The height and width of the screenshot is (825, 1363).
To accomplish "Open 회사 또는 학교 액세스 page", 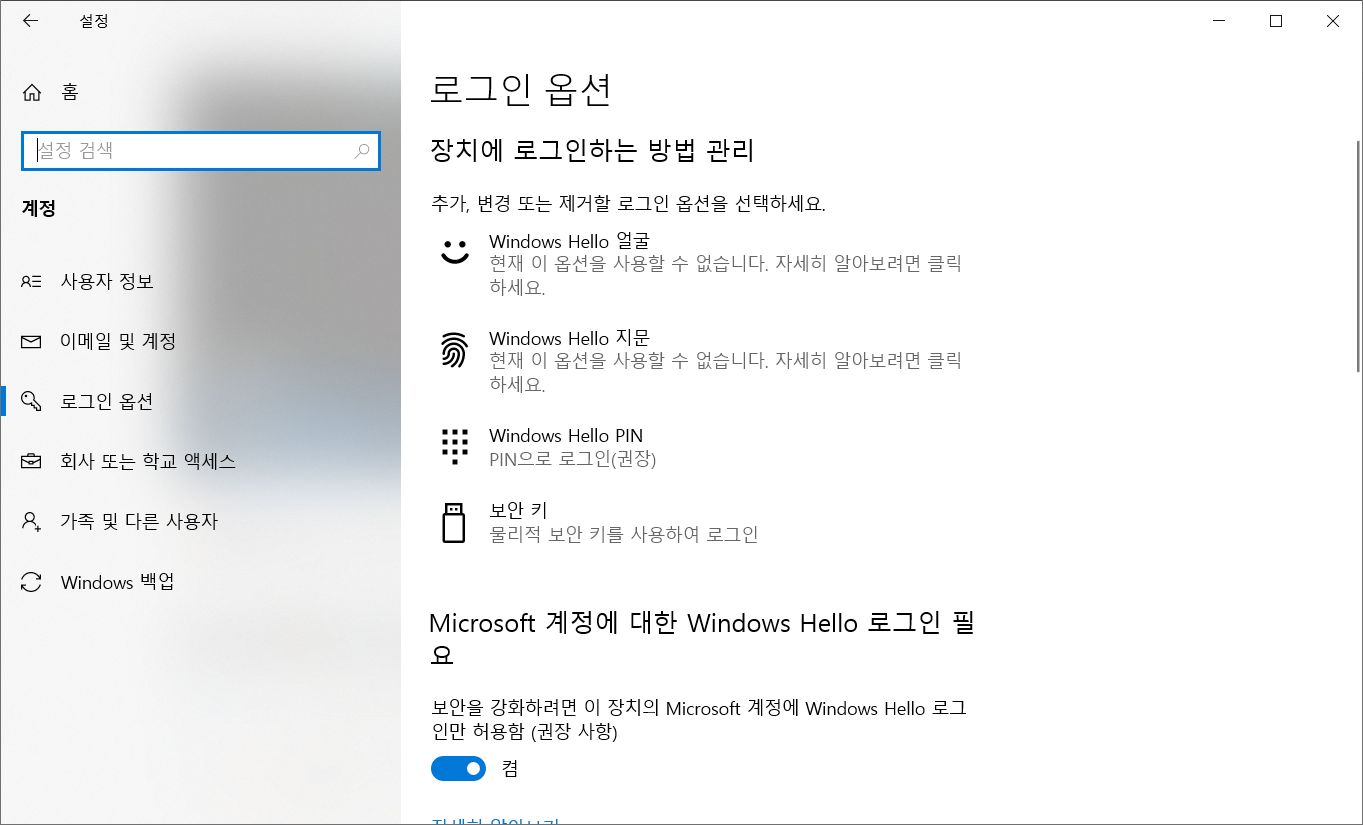I will coord(200,462).
